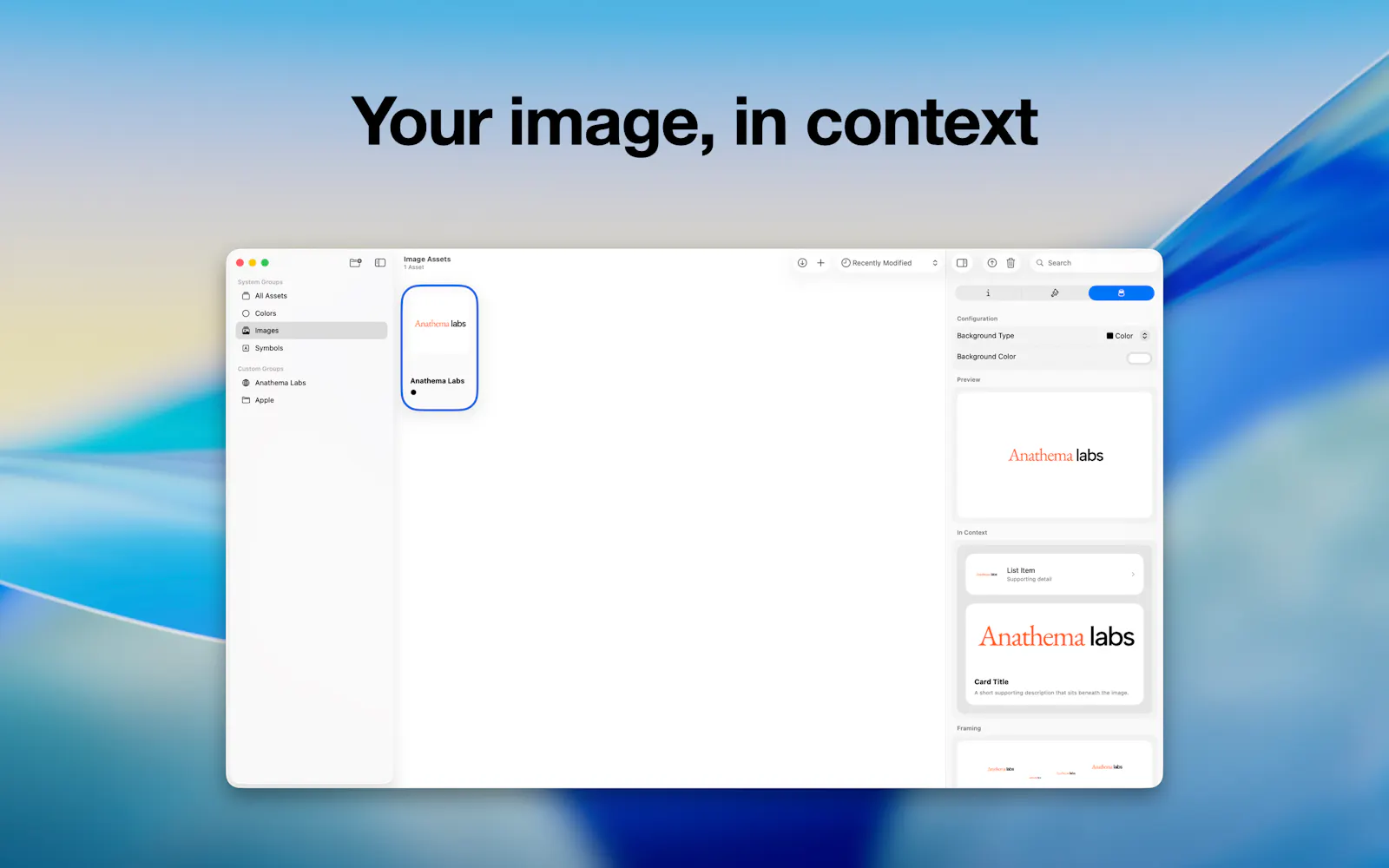Click the search magnifier icon
1389x868 pixels.
tap(1039, 262)
